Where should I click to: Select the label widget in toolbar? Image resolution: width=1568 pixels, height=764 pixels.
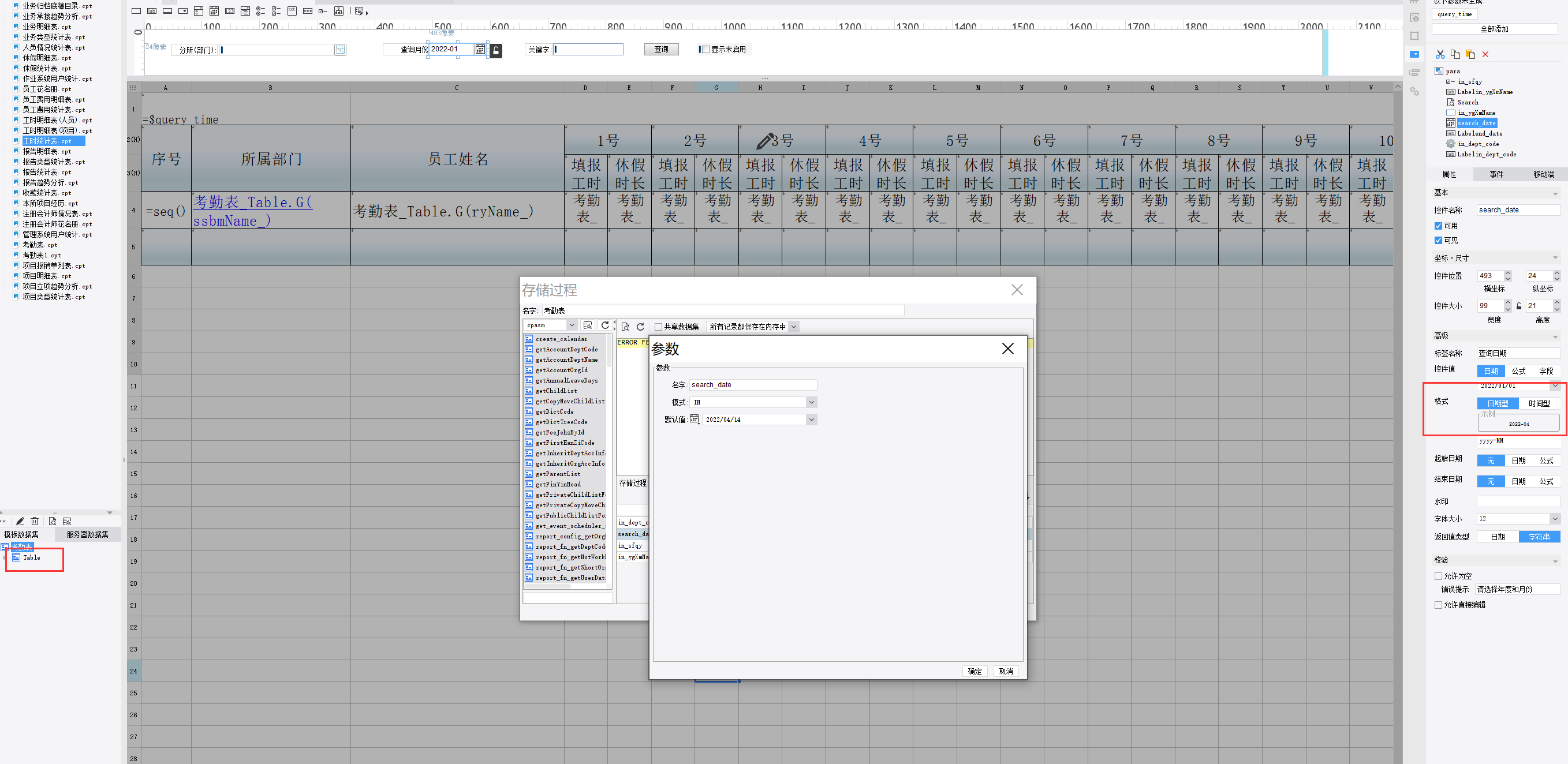click(152, 11)
